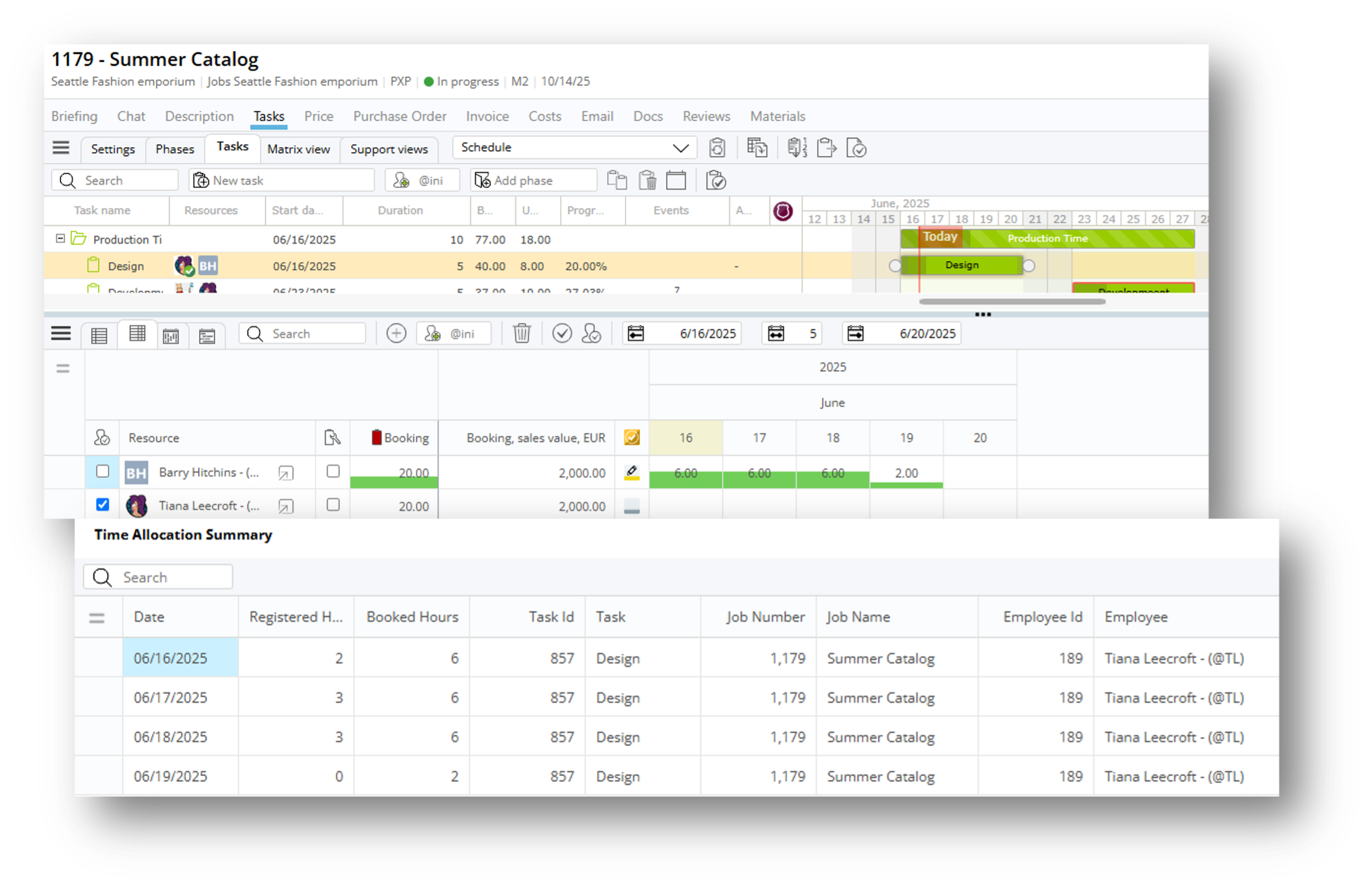The height and width of the screenshot is (889, 1372).
Task: Click the Add phase button
Action: 523,181
